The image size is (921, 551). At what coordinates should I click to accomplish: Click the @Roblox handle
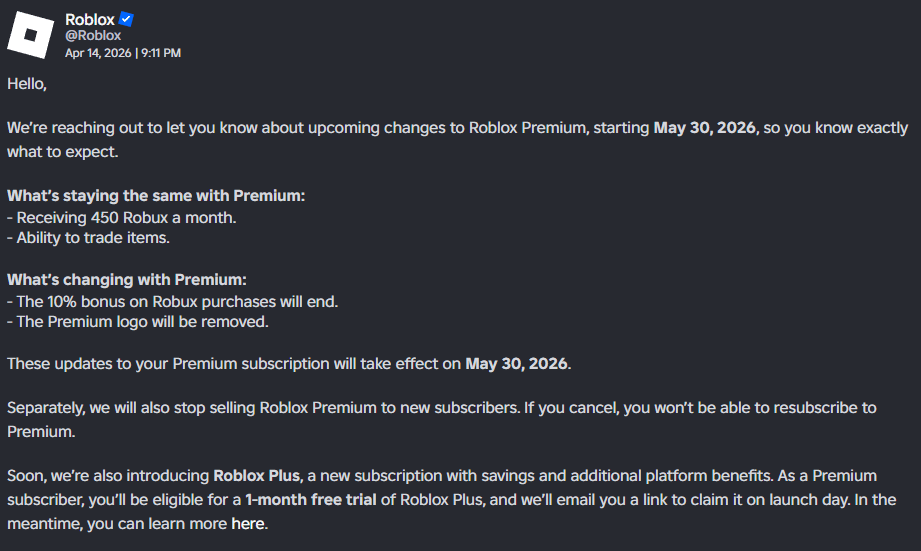coord(93,36)
